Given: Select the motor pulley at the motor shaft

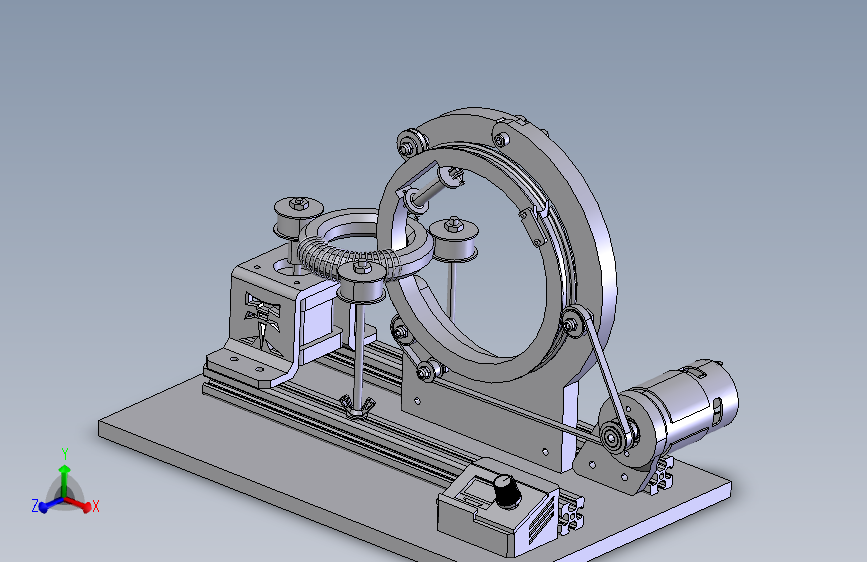Looking at the screenshot, I should click(x=613, y=436).
